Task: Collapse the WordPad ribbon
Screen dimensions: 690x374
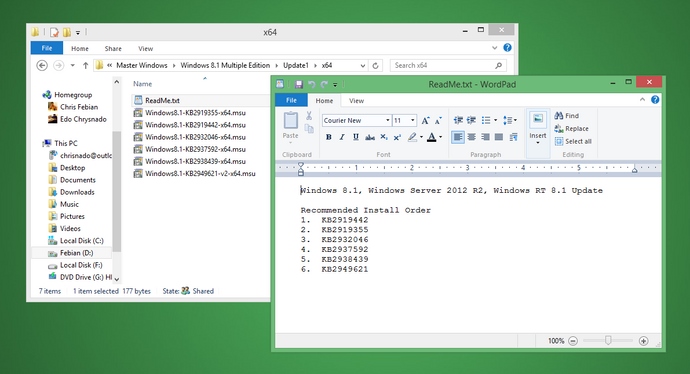Action: (x=642, y=100)
